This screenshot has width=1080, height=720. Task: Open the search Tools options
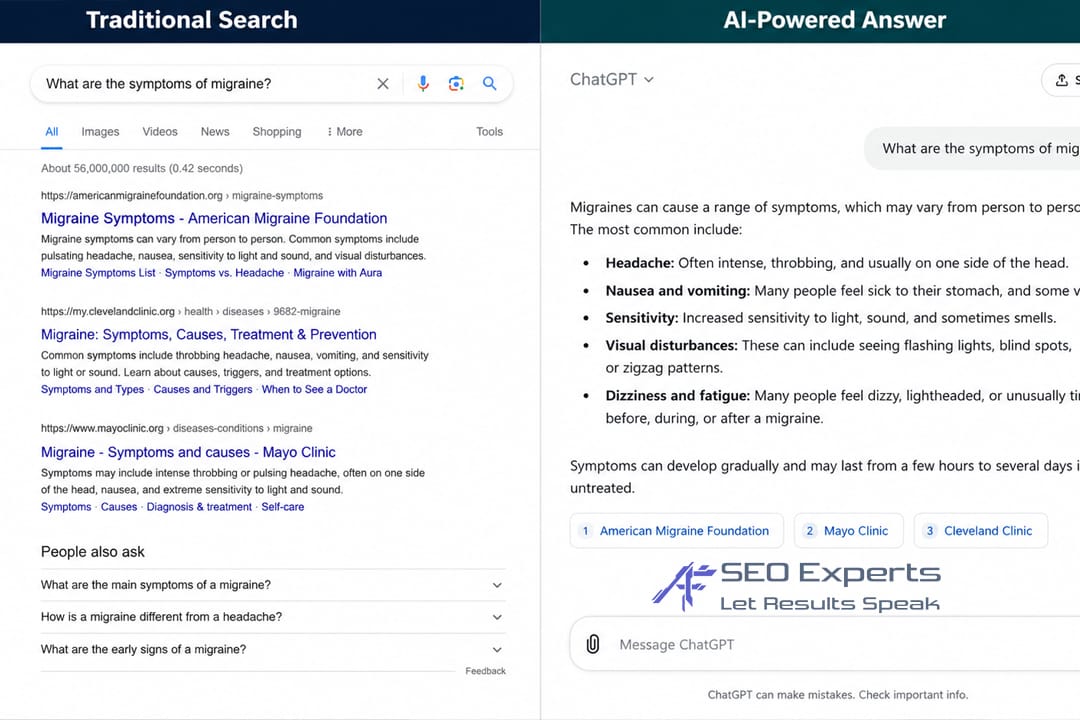pyautogui.click(x=490, y=132)
